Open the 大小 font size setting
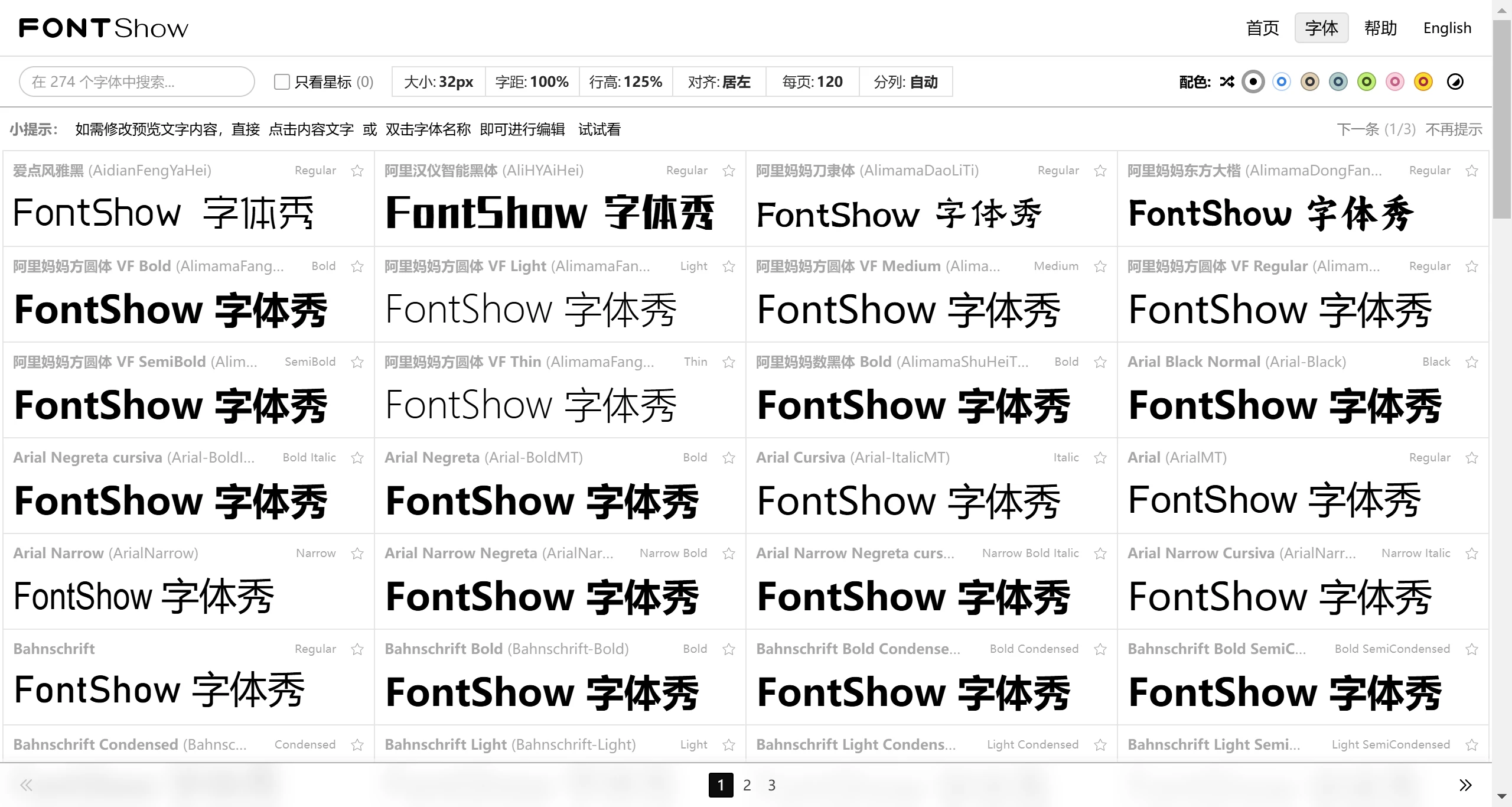 pos(438,82)
